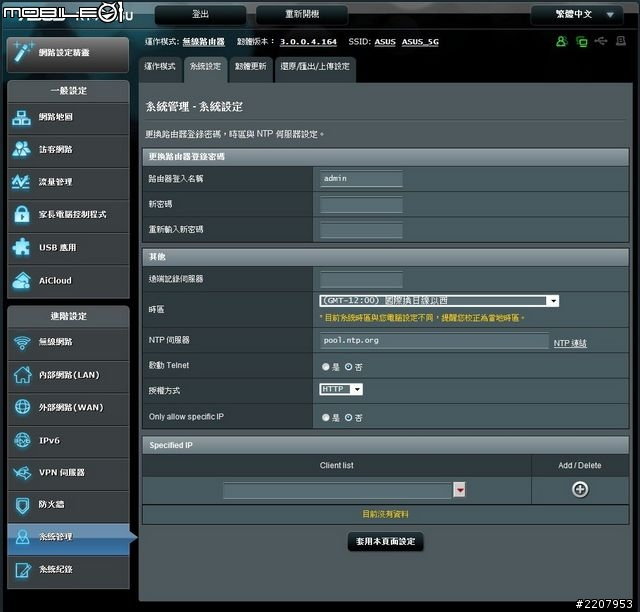Click the 防火牆 firewall shield icon

click(22, 505)
